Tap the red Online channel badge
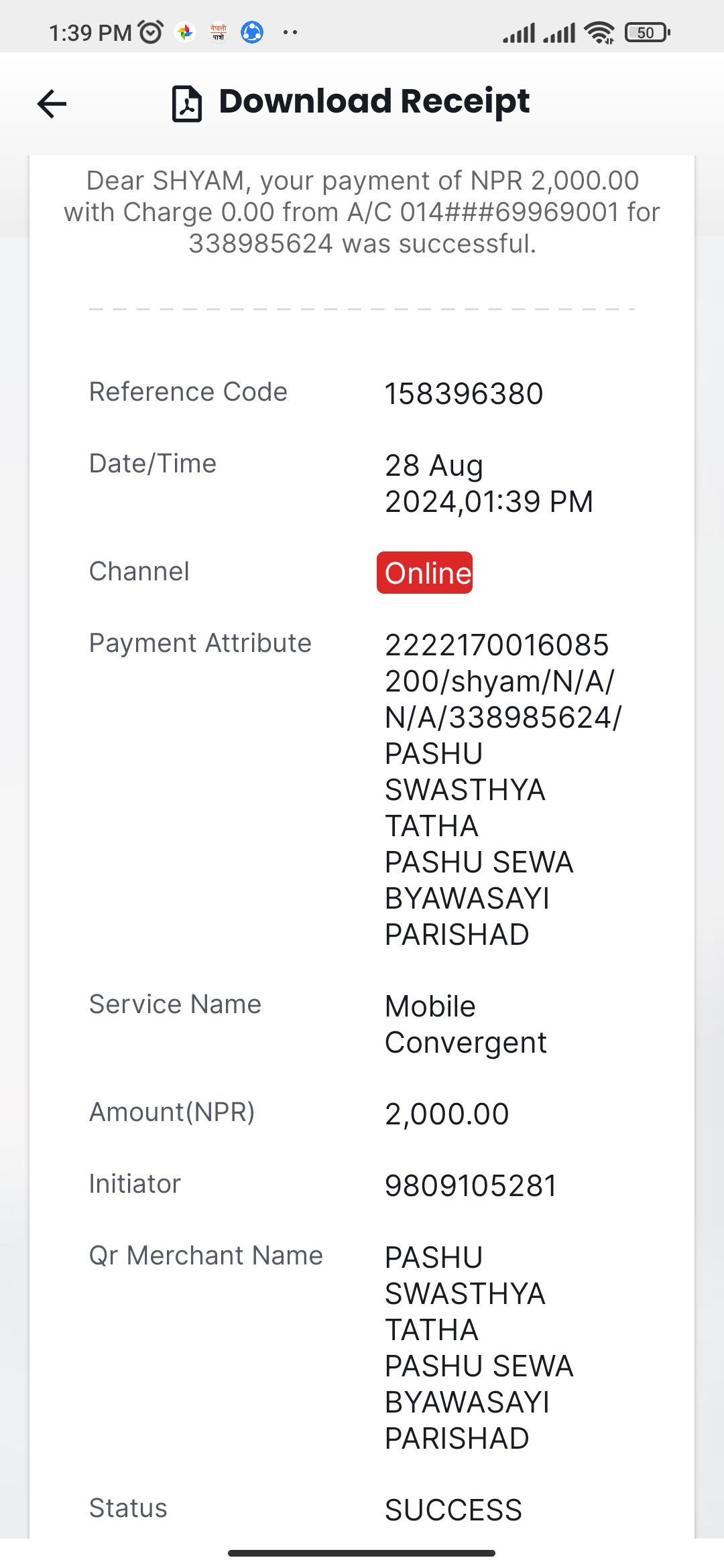724x1568 pixels. click(424, 573)
